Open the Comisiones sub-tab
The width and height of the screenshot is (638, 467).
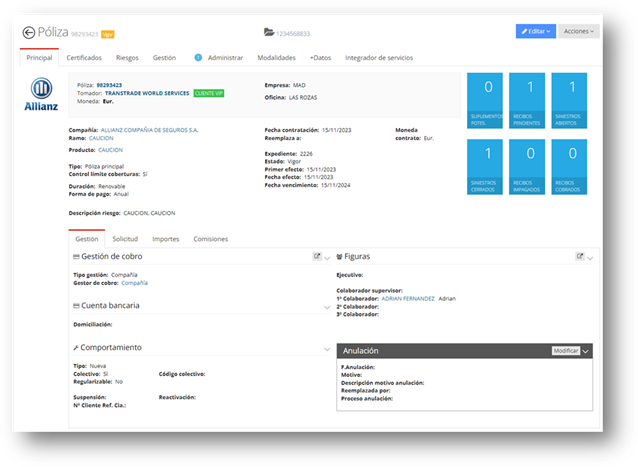coord(210,239)
